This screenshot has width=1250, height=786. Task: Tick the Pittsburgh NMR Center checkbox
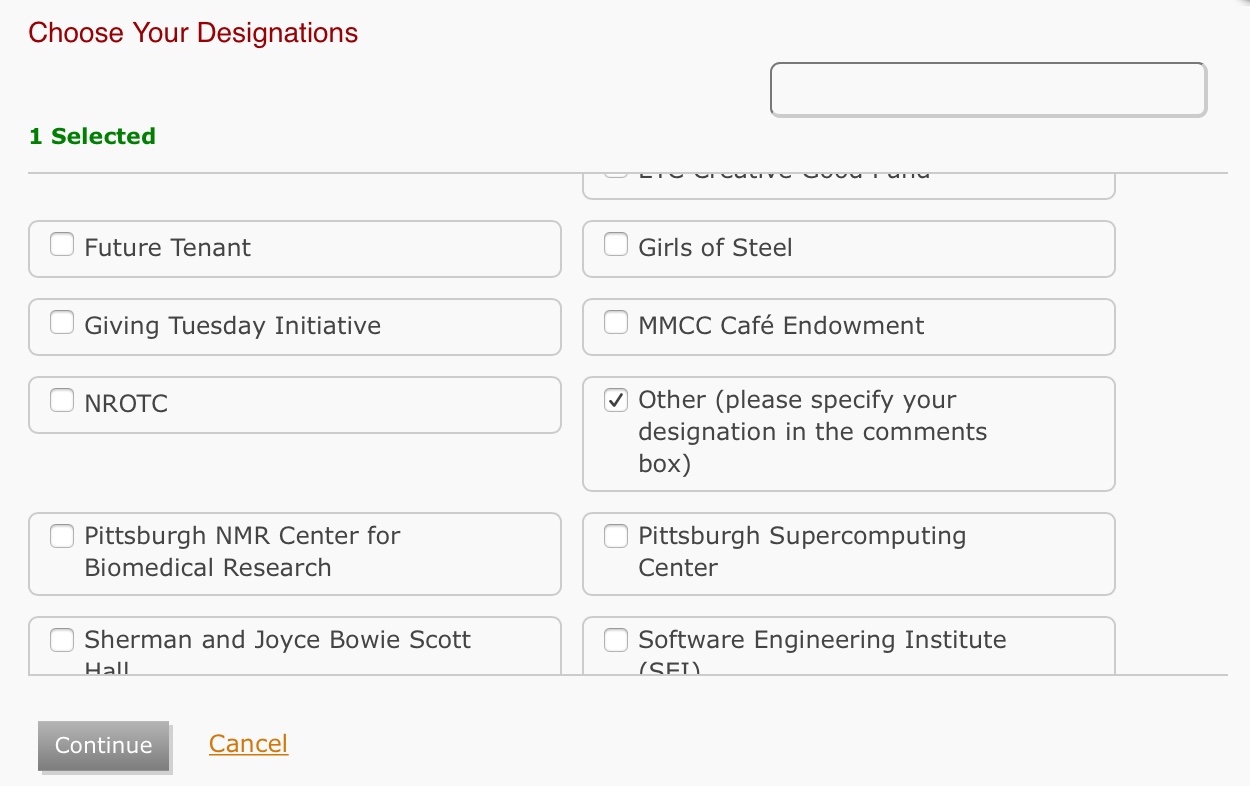(62, 537)
